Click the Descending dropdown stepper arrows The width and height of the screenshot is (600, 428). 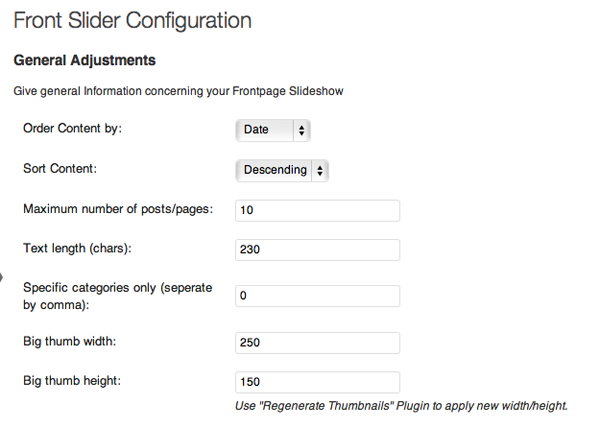pyautogui.click(x=320, y=170)
